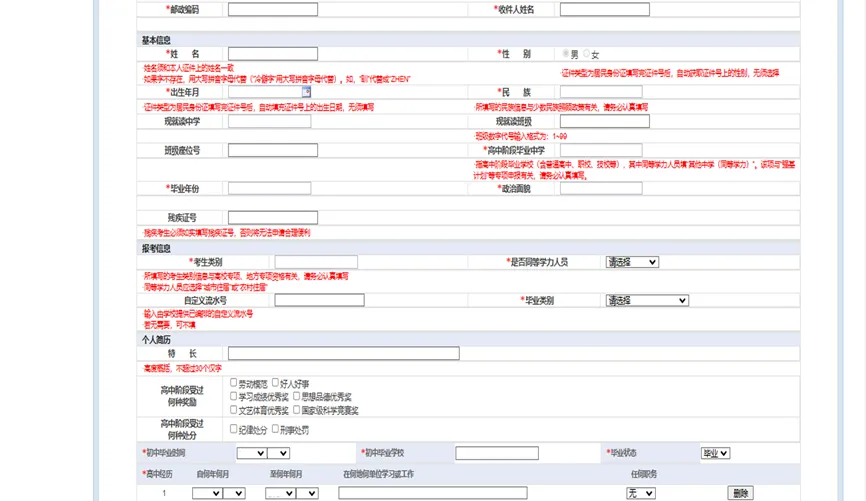The image size is (866, 501).
Task: Open the 至何年何月 month dropdown in row 1
Action: (x=307, y=493)
